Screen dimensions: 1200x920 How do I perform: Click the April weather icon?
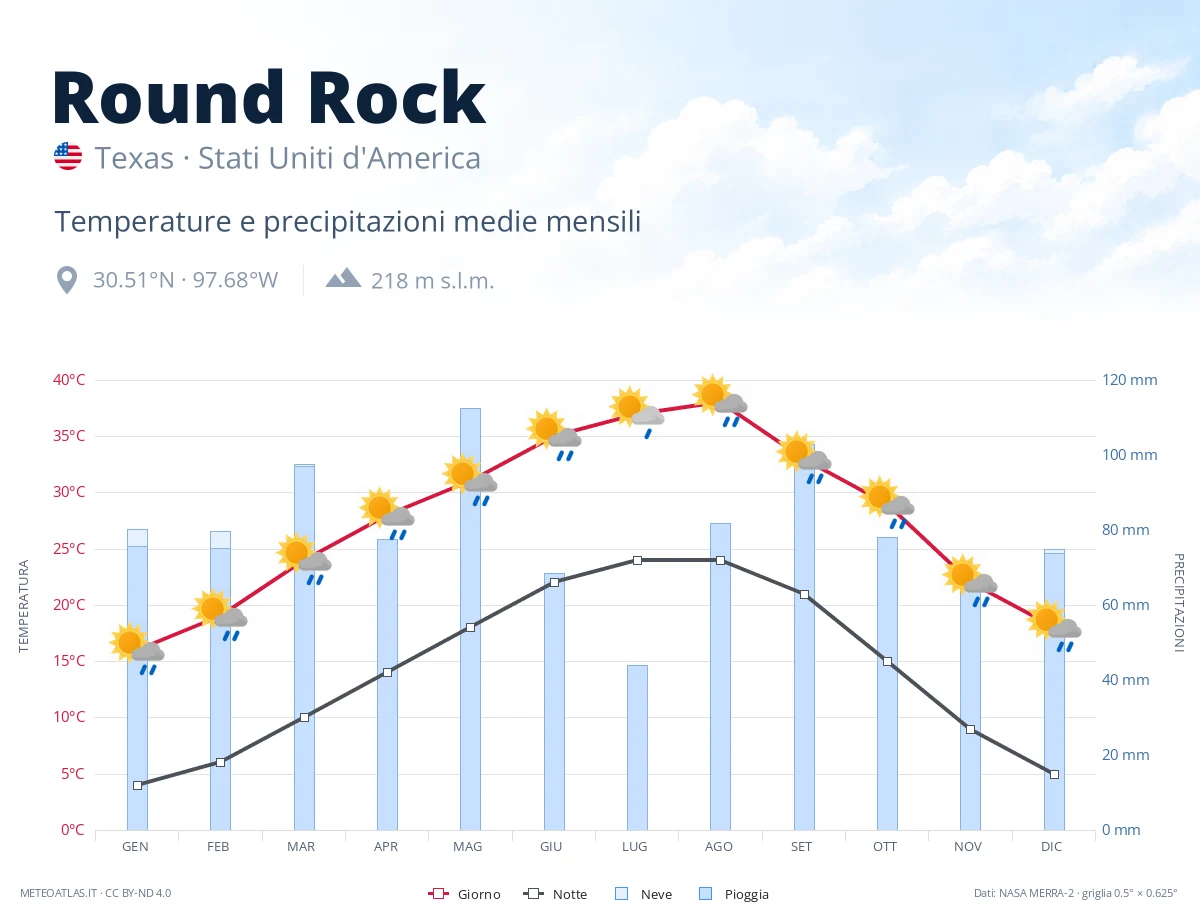pos(387,513)
